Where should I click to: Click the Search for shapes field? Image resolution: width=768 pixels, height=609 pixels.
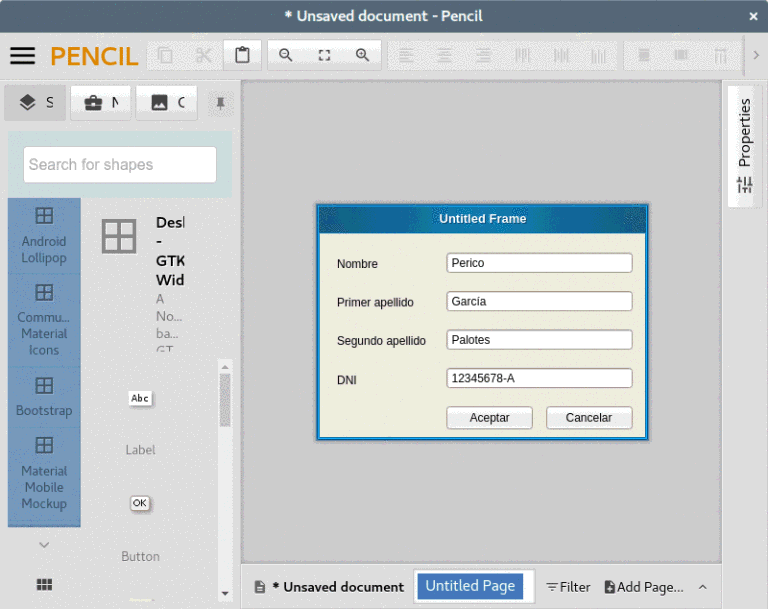tap(120, 165)
